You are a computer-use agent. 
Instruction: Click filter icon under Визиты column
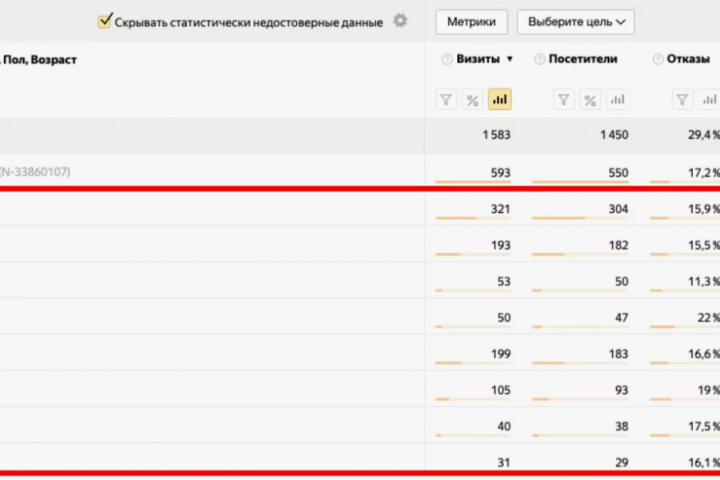tap(447, 100)
